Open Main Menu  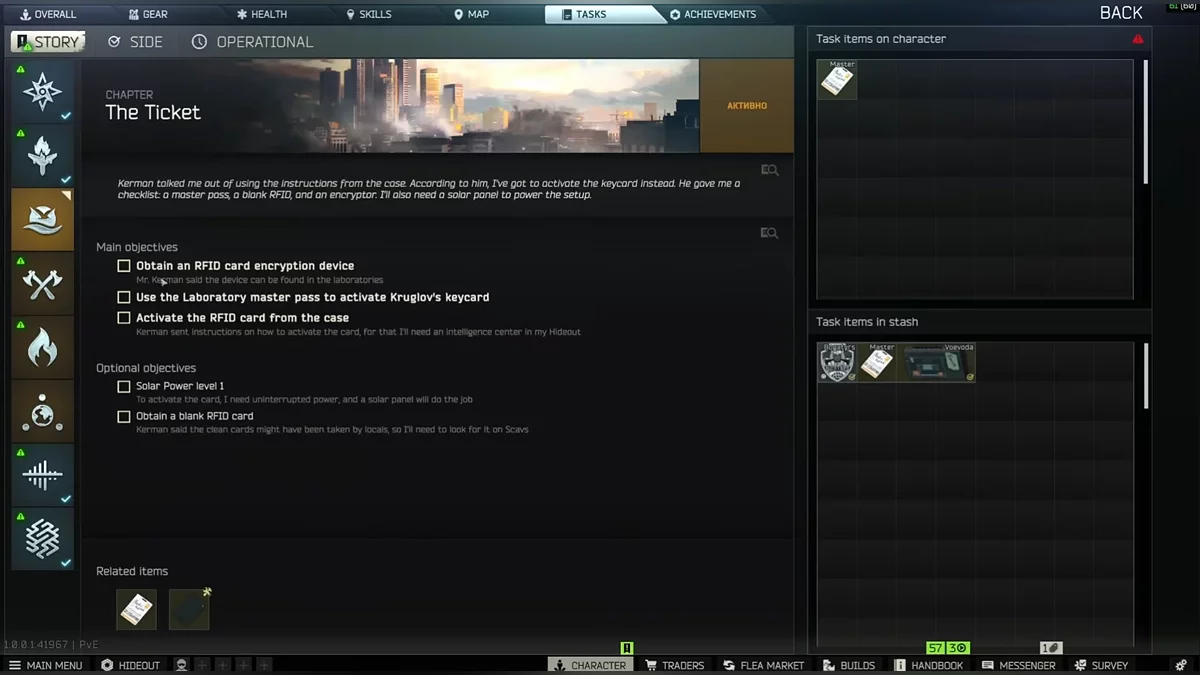click(x=46, y=665)
